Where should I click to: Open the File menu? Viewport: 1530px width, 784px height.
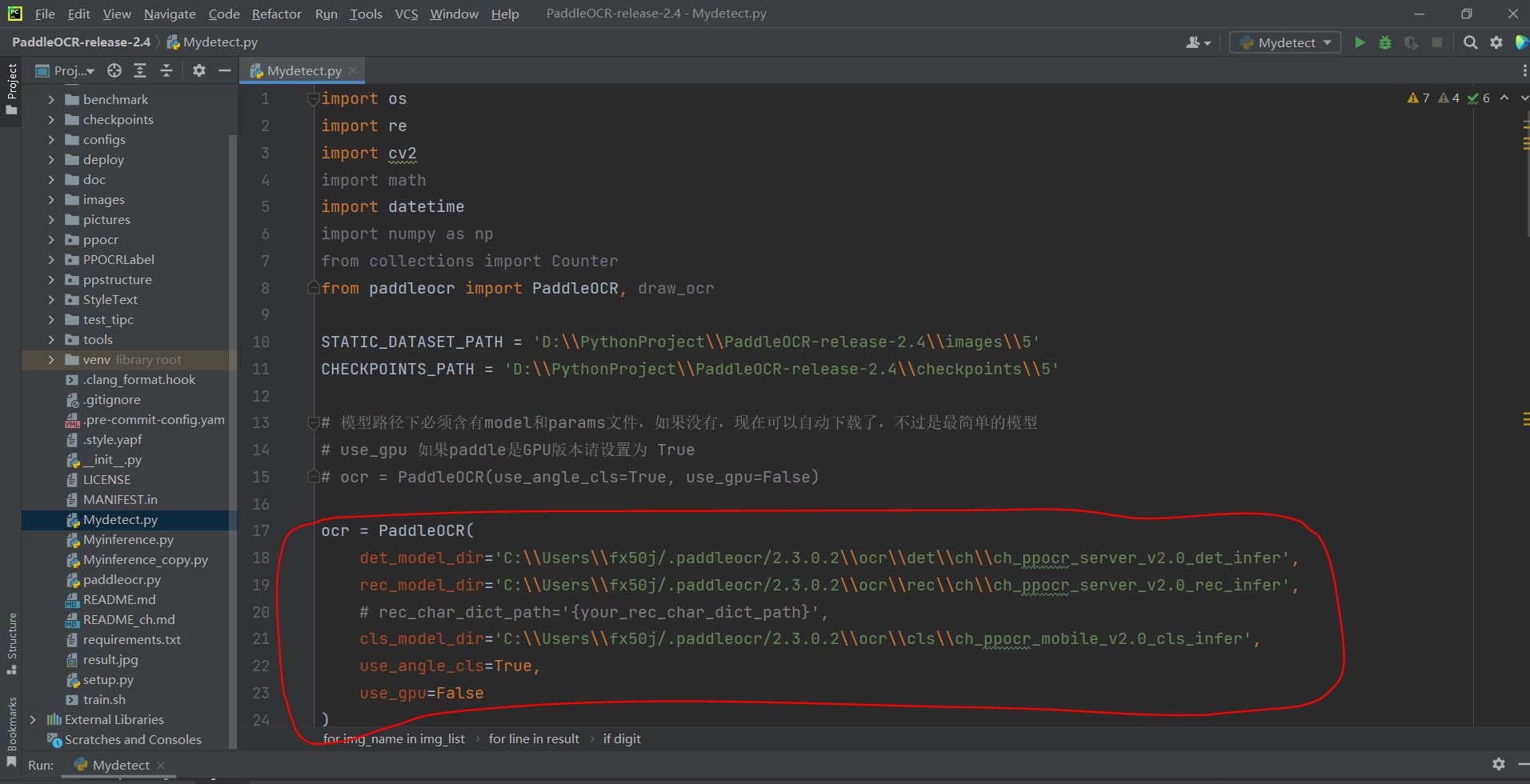pos(45,14)
